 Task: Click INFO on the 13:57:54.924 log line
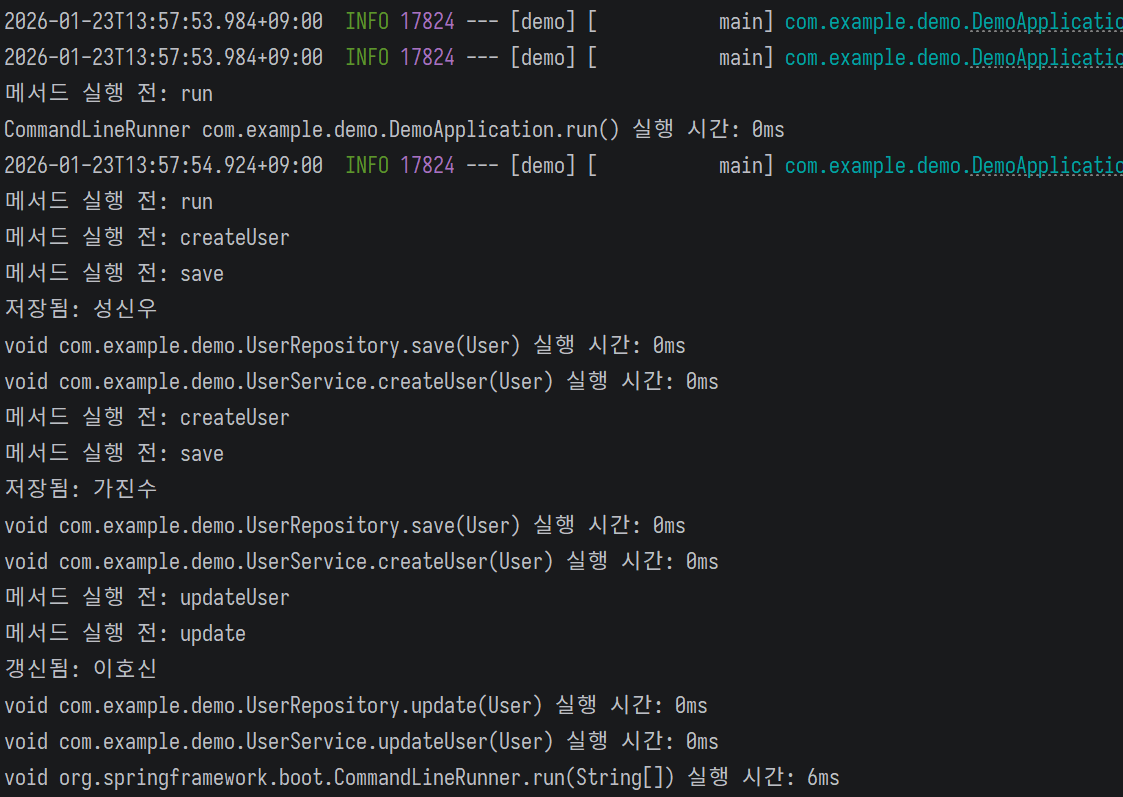tap(367, 166)
